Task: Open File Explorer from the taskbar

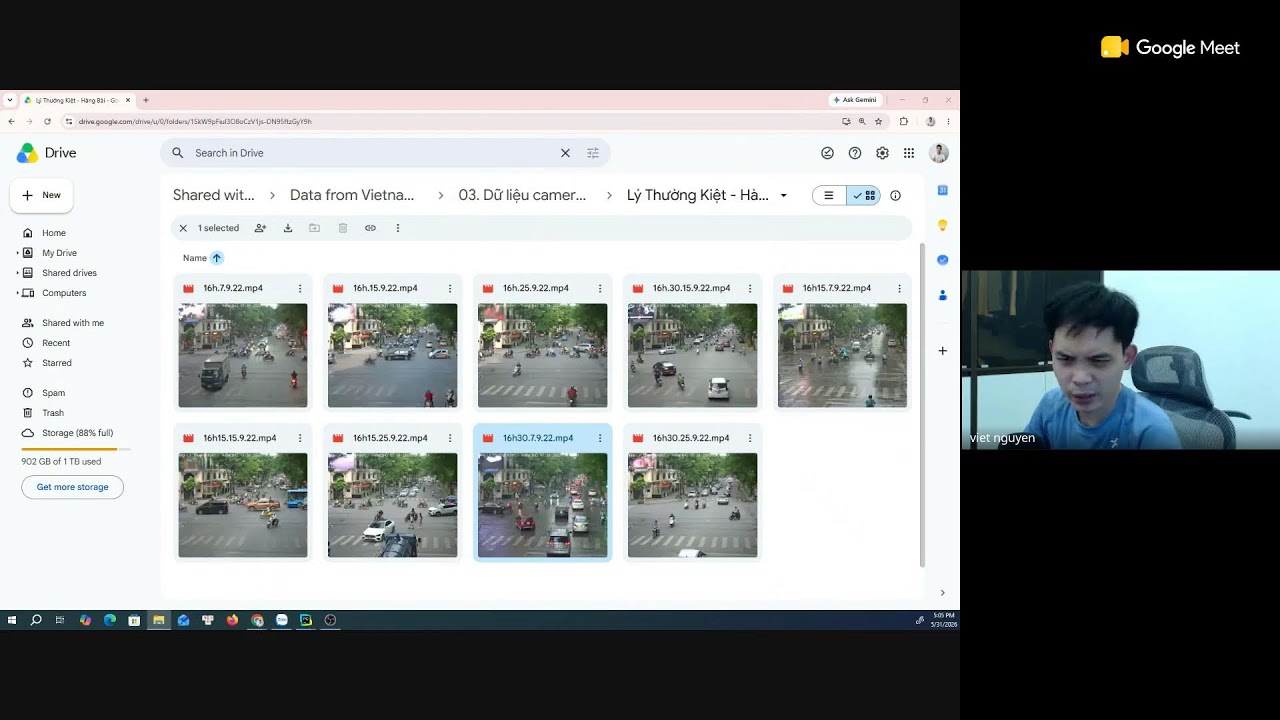Action: (x=158, y=620)
